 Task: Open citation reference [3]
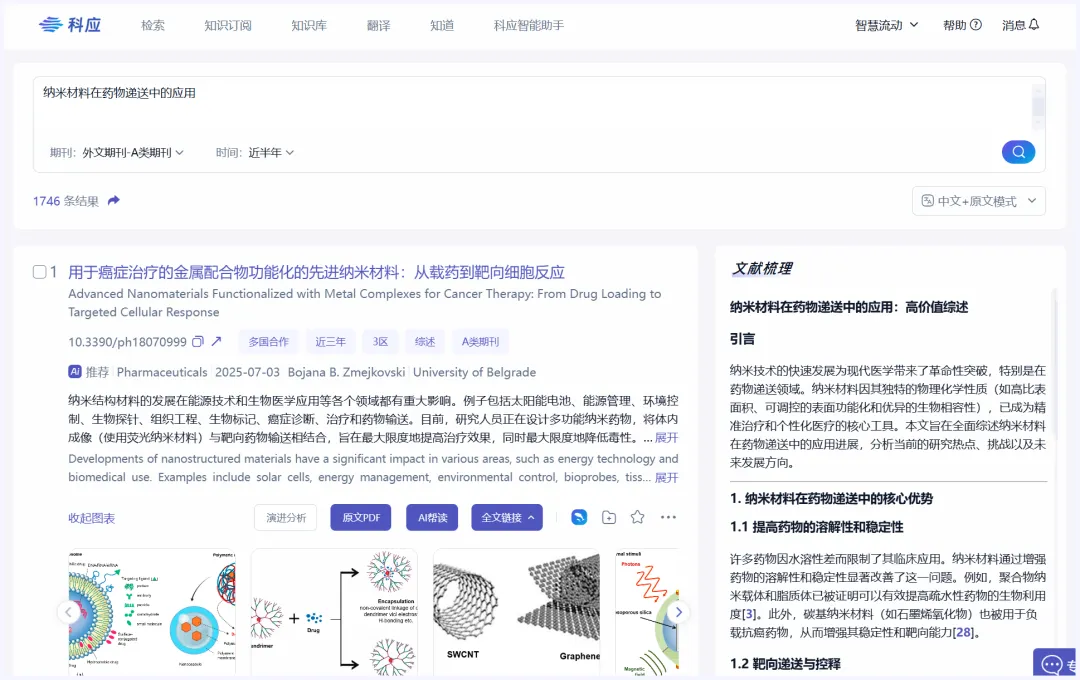coord(749,614)
